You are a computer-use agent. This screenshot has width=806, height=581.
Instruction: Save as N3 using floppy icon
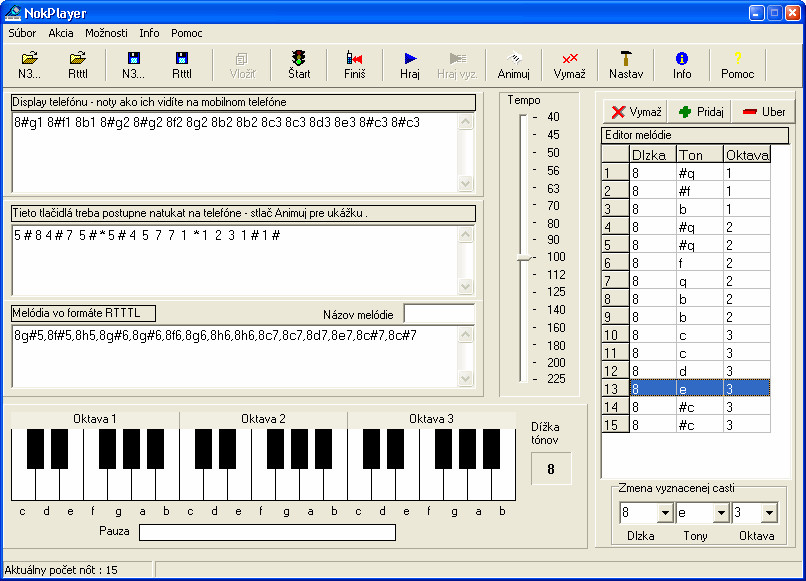pyautogui.click(x=133, y=65)
